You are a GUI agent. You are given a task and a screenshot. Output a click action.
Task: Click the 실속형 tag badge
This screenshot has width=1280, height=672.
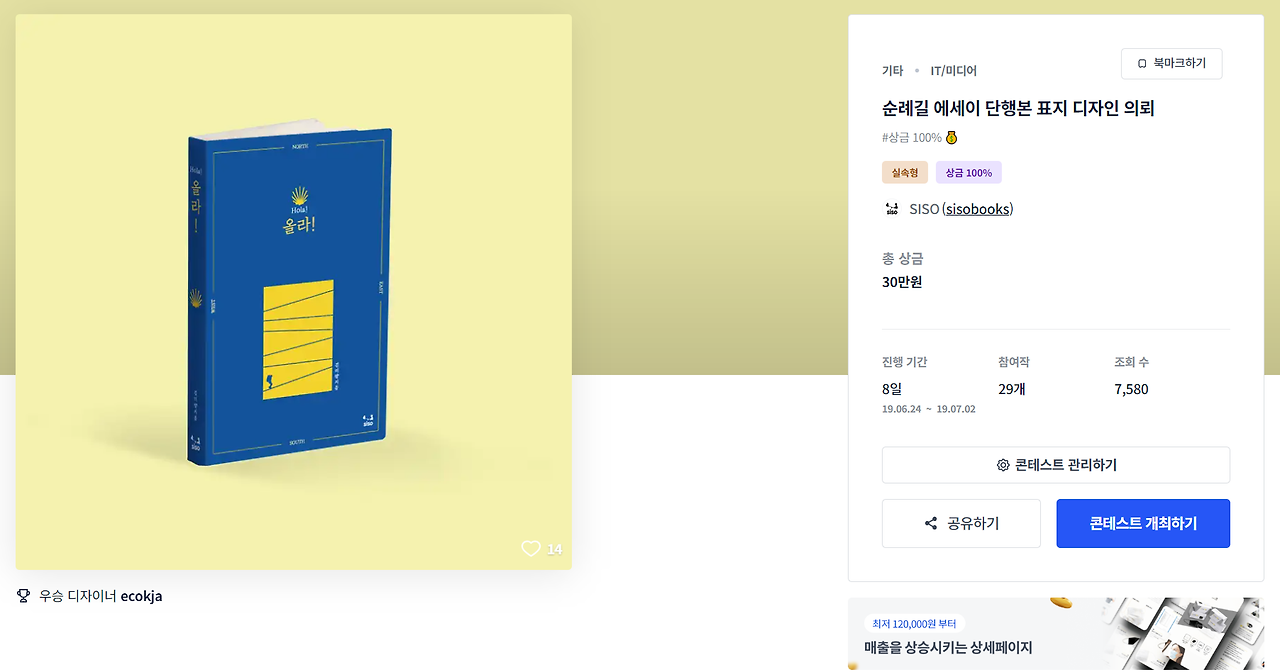905,173
